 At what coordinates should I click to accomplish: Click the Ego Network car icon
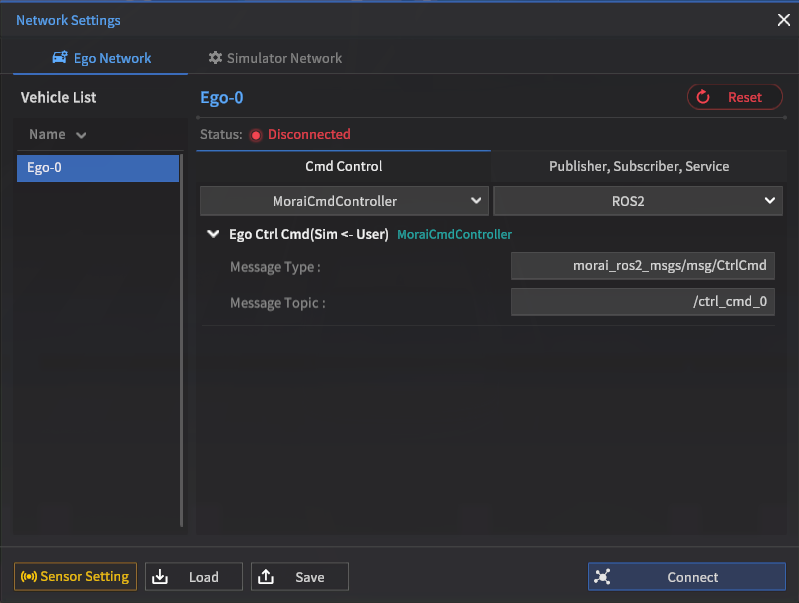(x=59, y=59)
